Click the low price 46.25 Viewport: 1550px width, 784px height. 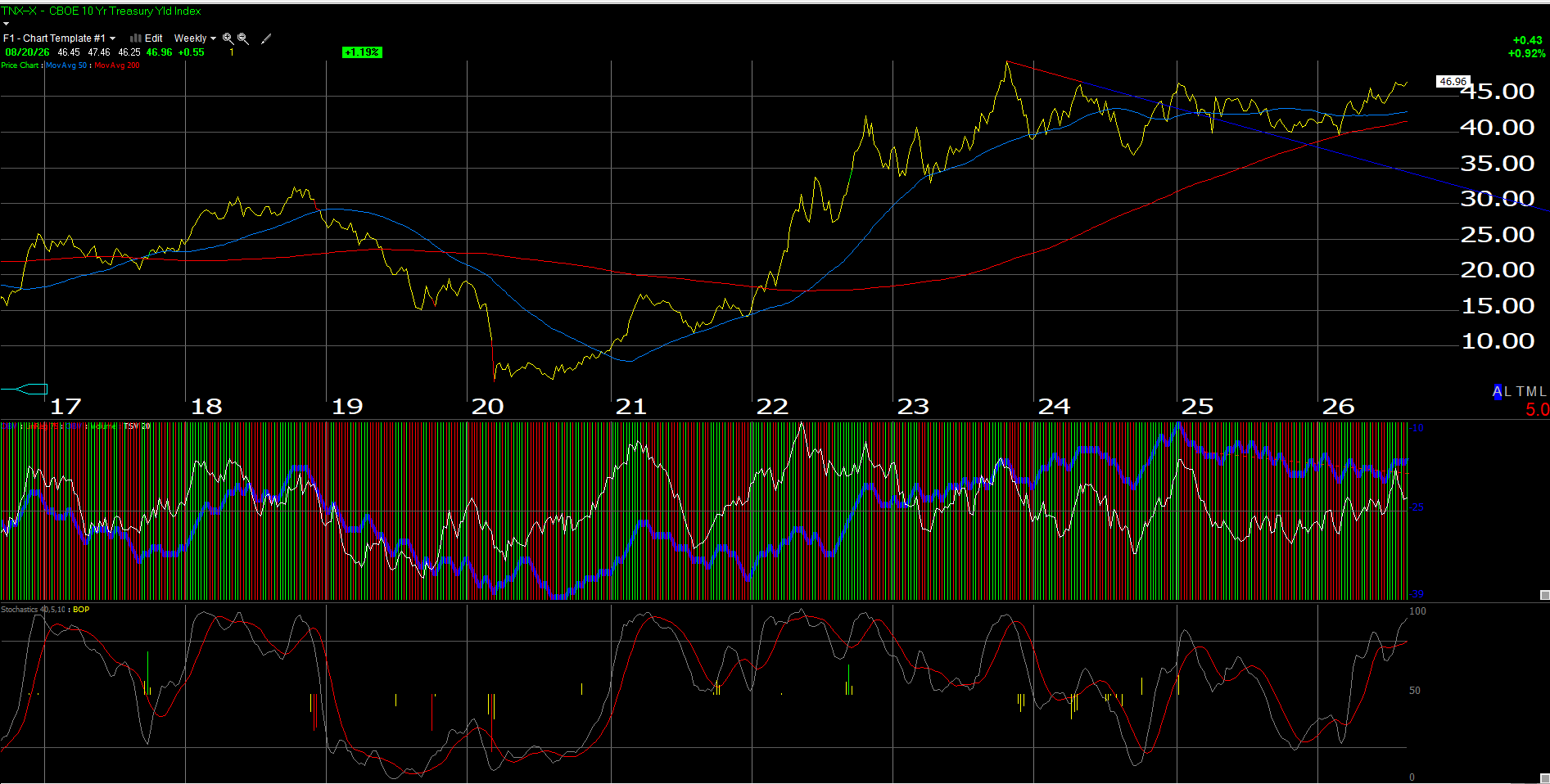point(129,52)
